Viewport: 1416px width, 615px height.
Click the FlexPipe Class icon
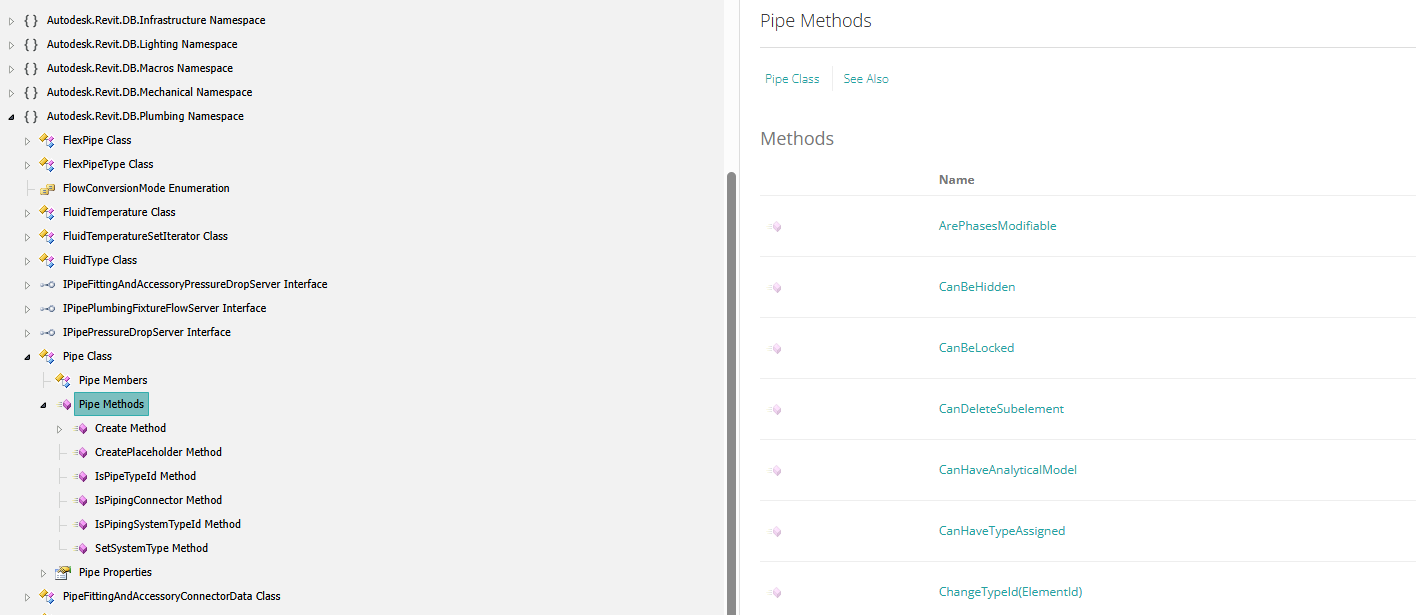[x=47, y=140]
